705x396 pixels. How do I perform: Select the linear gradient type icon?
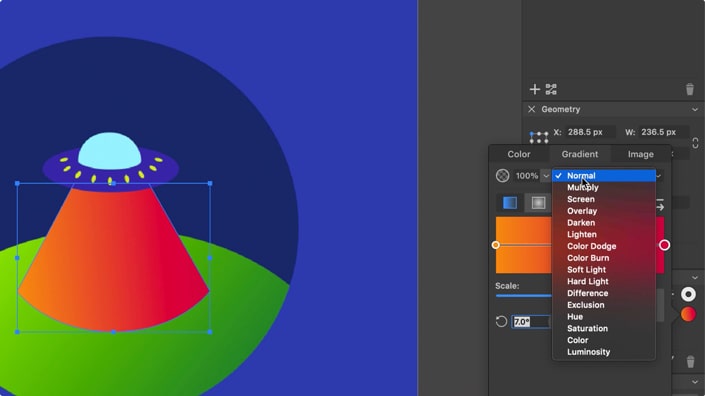[510, 203]
